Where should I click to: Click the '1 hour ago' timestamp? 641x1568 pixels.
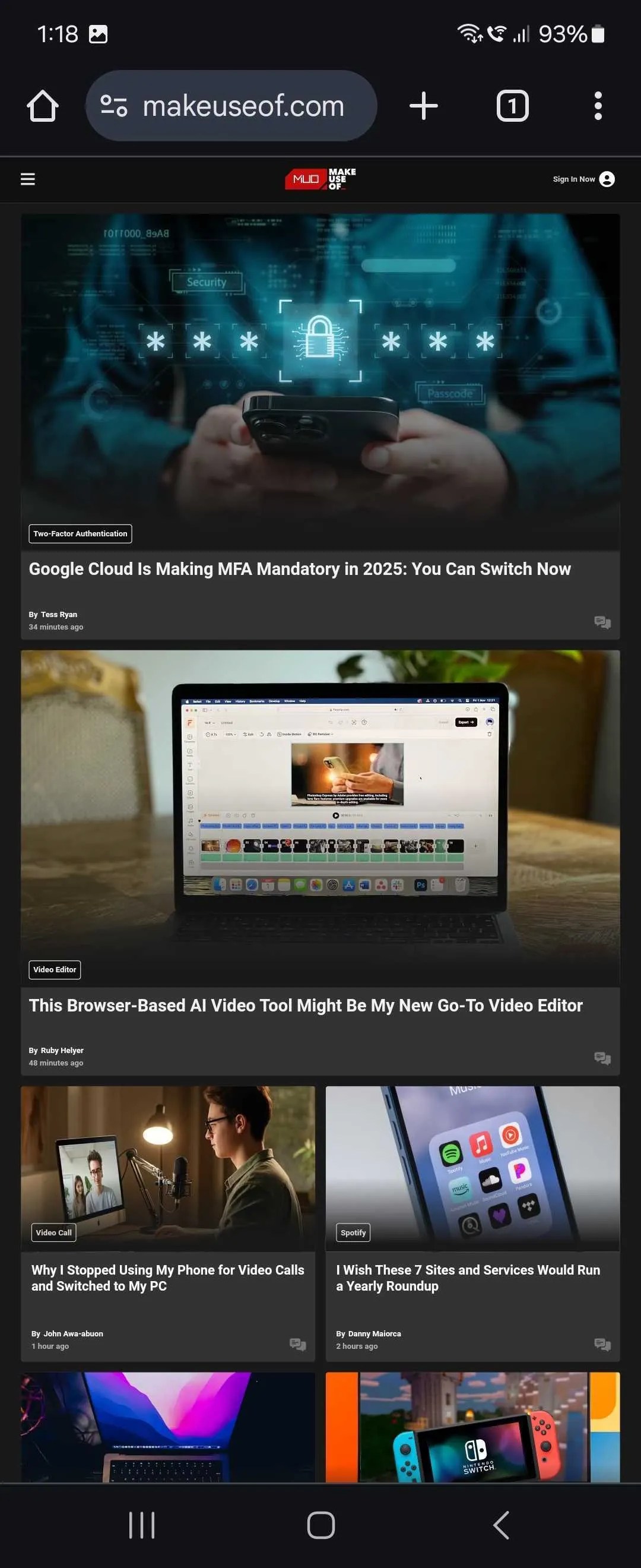pyautogui.click(x=50, y=1346)
